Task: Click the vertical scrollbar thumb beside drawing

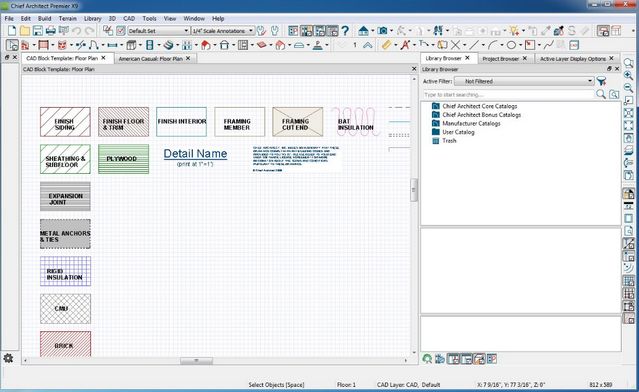Action: coord(414,190)
